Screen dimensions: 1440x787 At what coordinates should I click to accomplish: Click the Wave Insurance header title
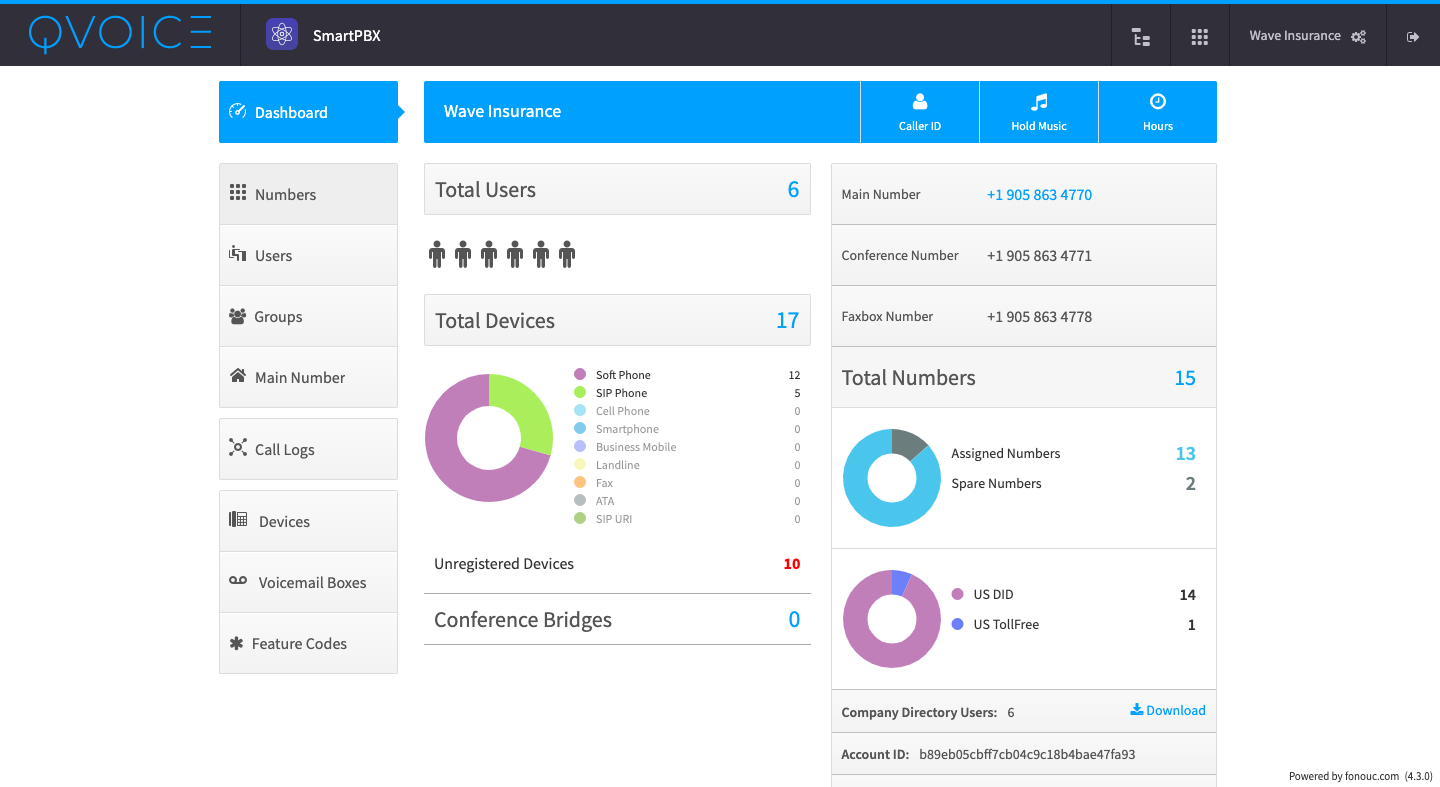(502, 111)
